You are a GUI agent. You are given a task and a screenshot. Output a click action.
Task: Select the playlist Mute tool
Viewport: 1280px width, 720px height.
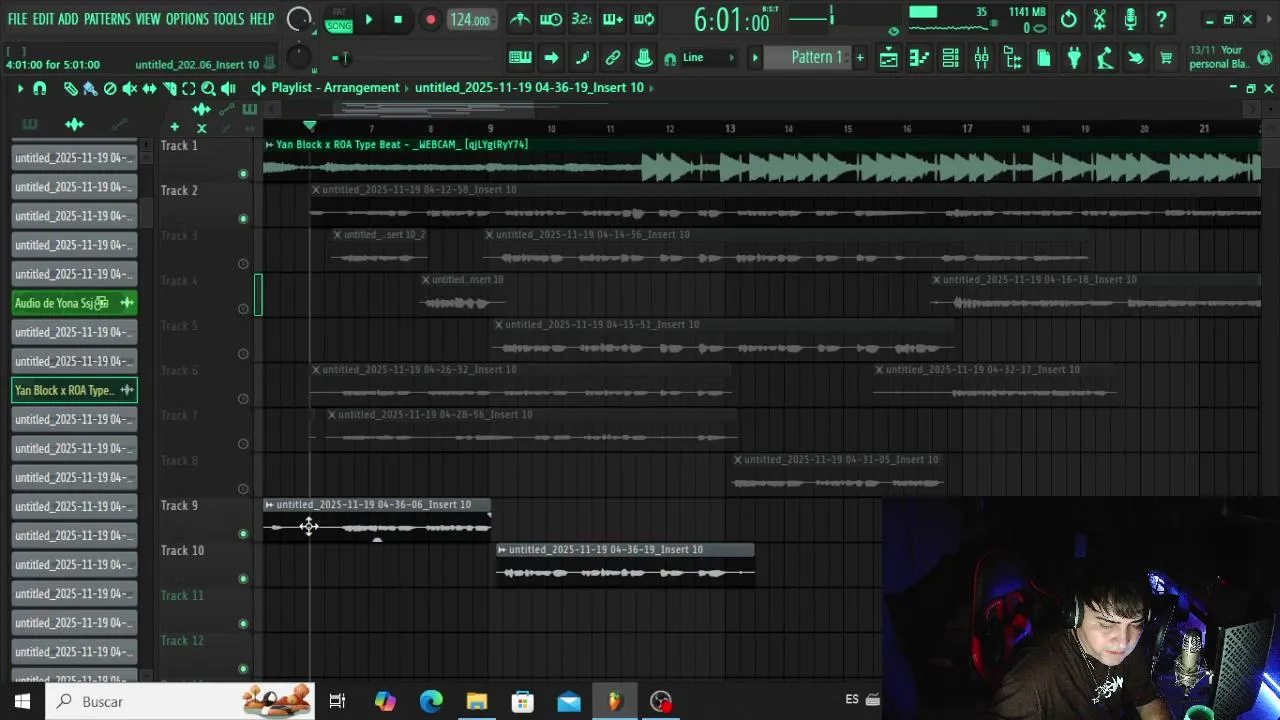point(130,89)
